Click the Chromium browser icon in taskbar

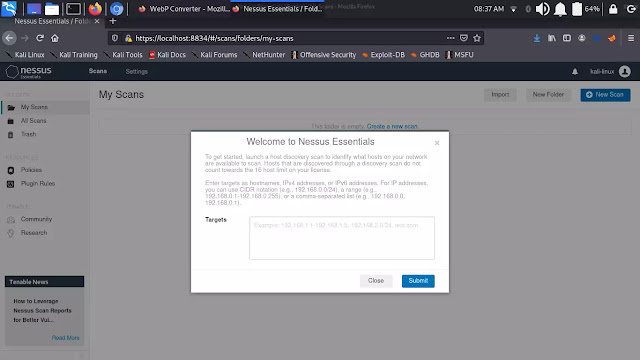pyautogui.click(x=116, y=9)
